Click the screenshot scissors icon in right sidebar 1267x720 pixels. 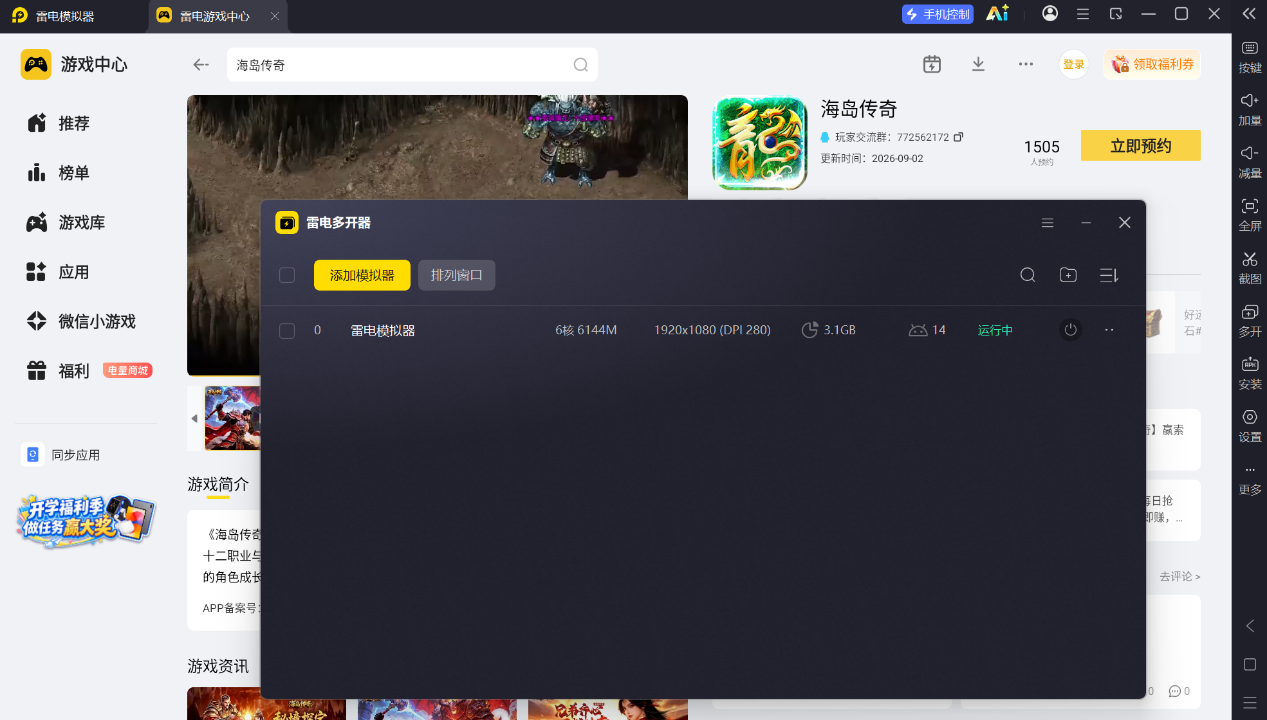point(1249,260)
